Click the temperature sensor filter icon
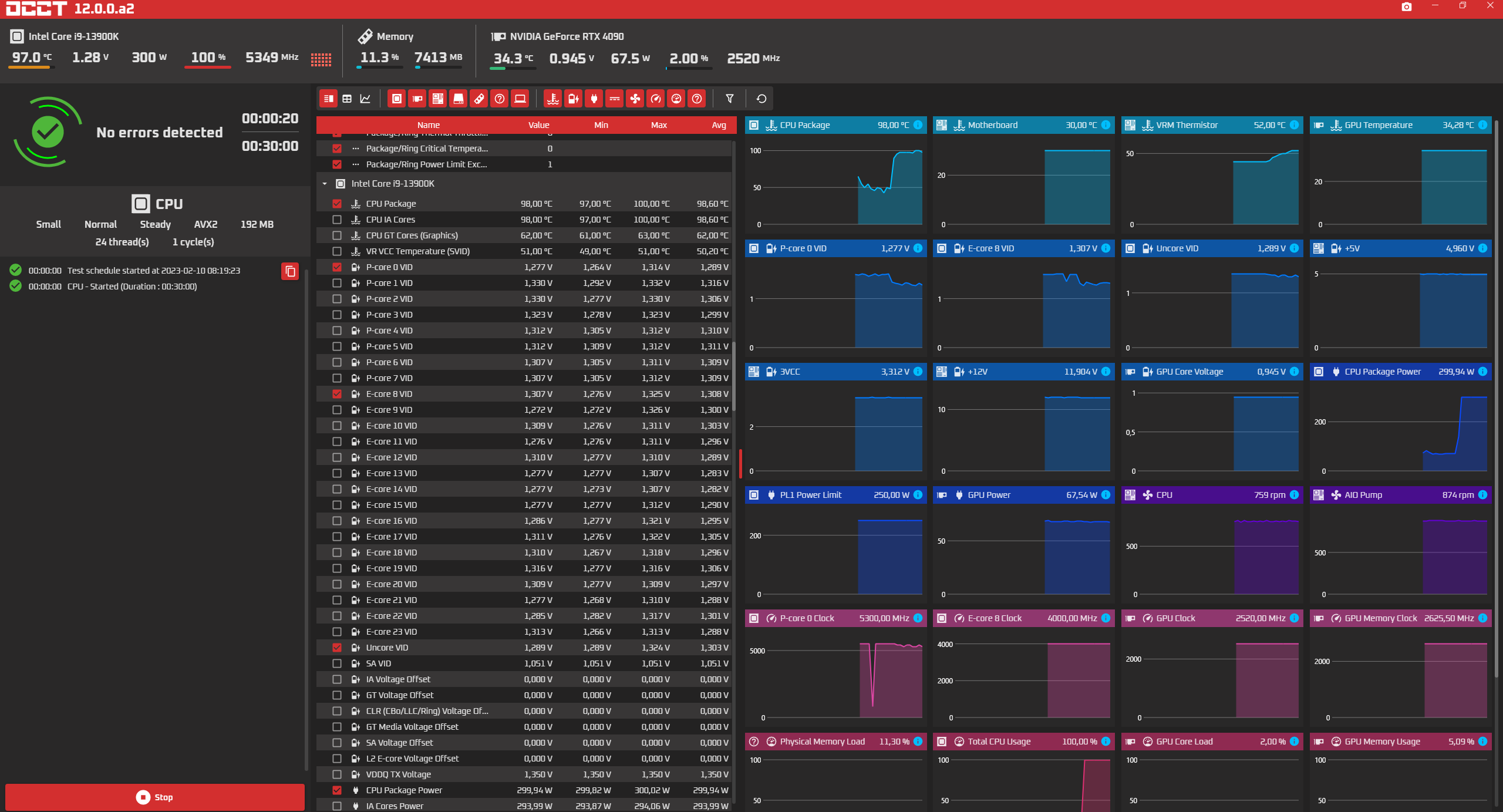Viewport: 1503px width, 812px height. point(552,99)
